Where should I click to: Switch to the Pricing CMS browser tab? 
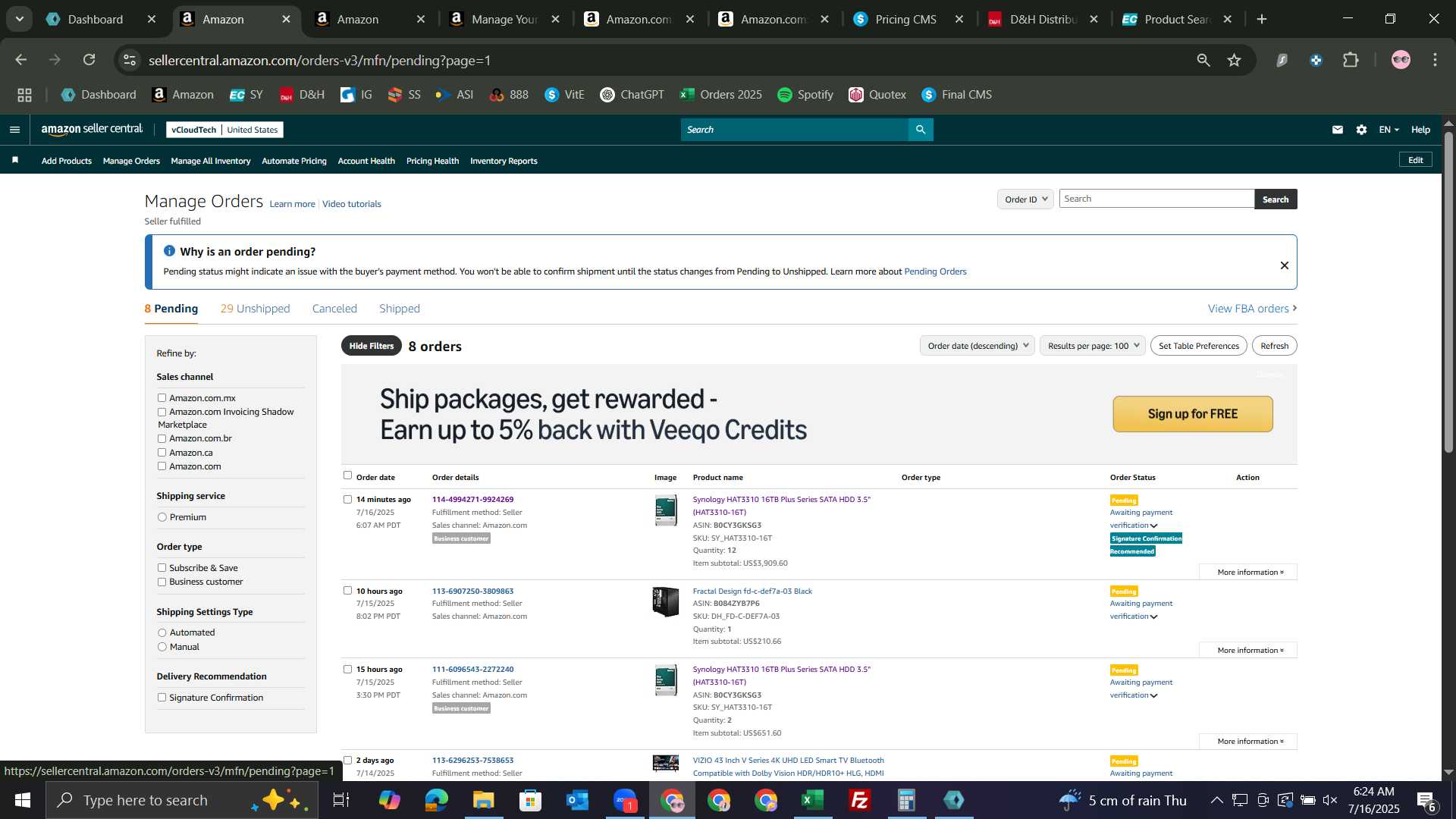[905, 19]
